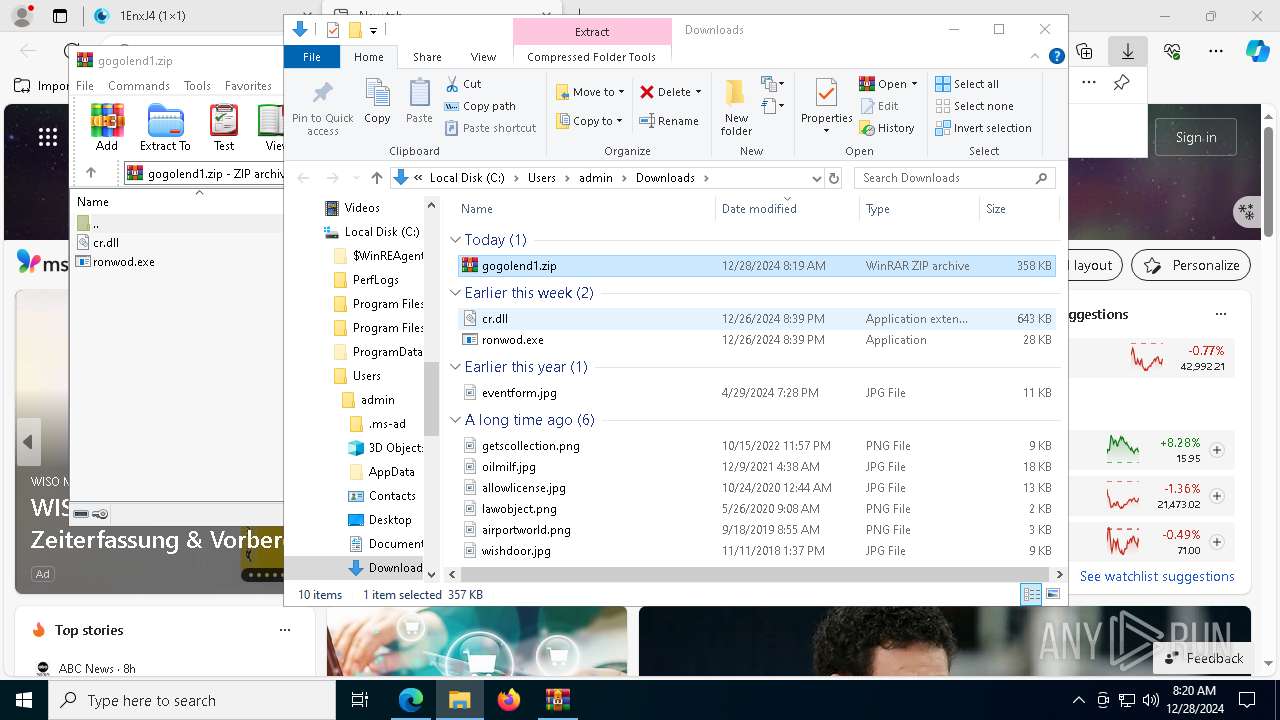1280x720 pixels.
Task: Open address bar history dropdown
Action: pyautogui.click(x=816, y=178)
